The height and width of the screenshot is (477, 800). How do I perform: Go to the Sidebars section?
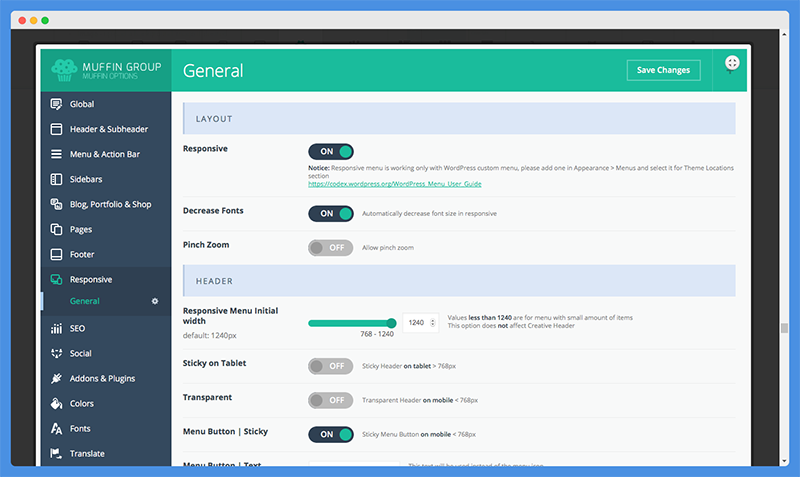(106, 179)
